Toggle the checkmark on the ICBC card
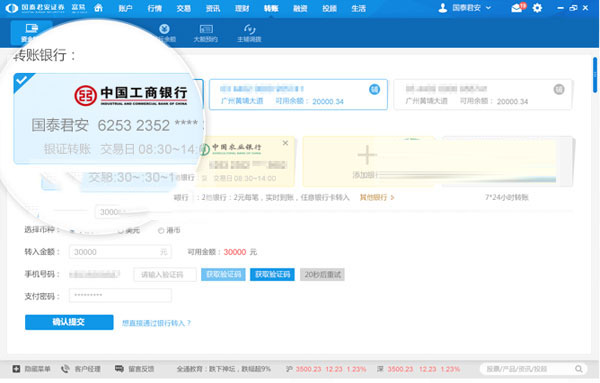Viewport: 600px width, 383px height. [x=21, y=80]
